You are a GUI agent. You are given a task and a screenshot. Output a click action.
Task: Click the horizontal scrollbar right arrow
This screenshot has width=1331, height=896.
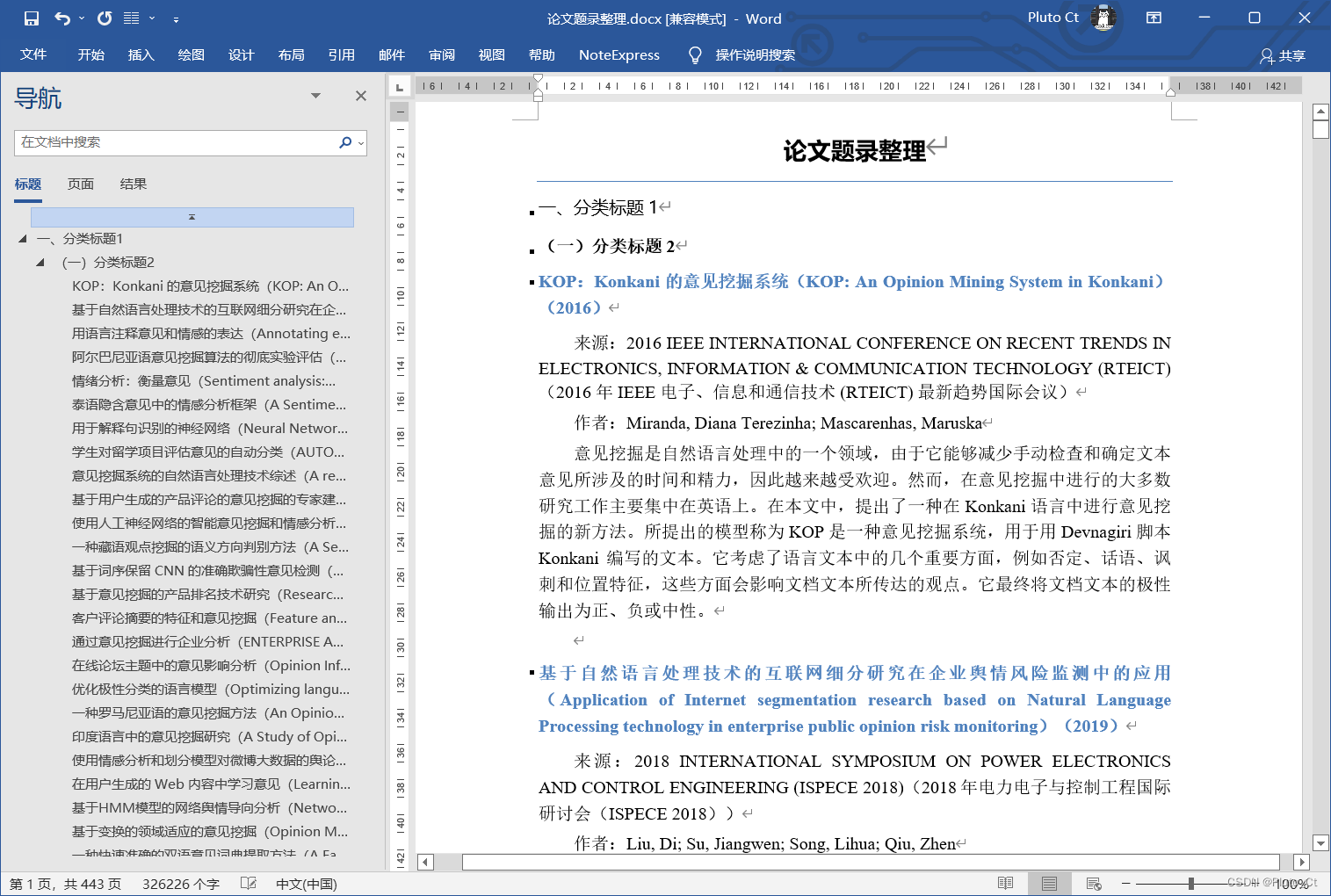pyautogui.click(x=1302, y=863)
